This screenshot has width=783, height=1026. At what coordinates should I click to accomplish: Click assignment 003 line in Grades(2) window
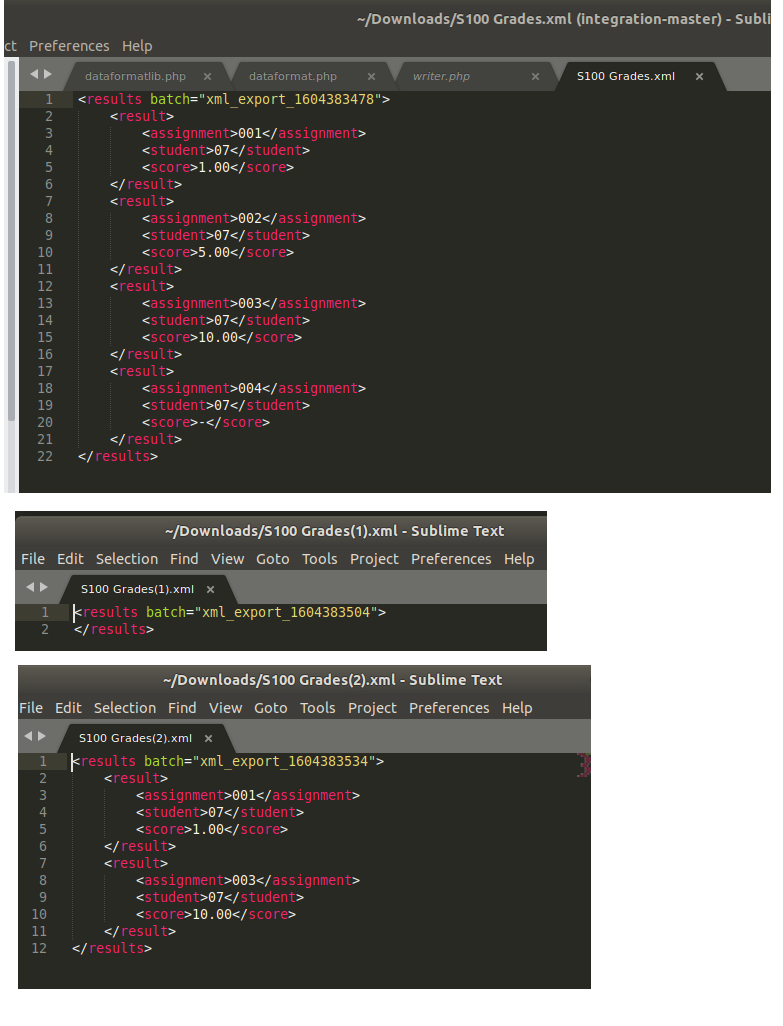tap(248, 881)
